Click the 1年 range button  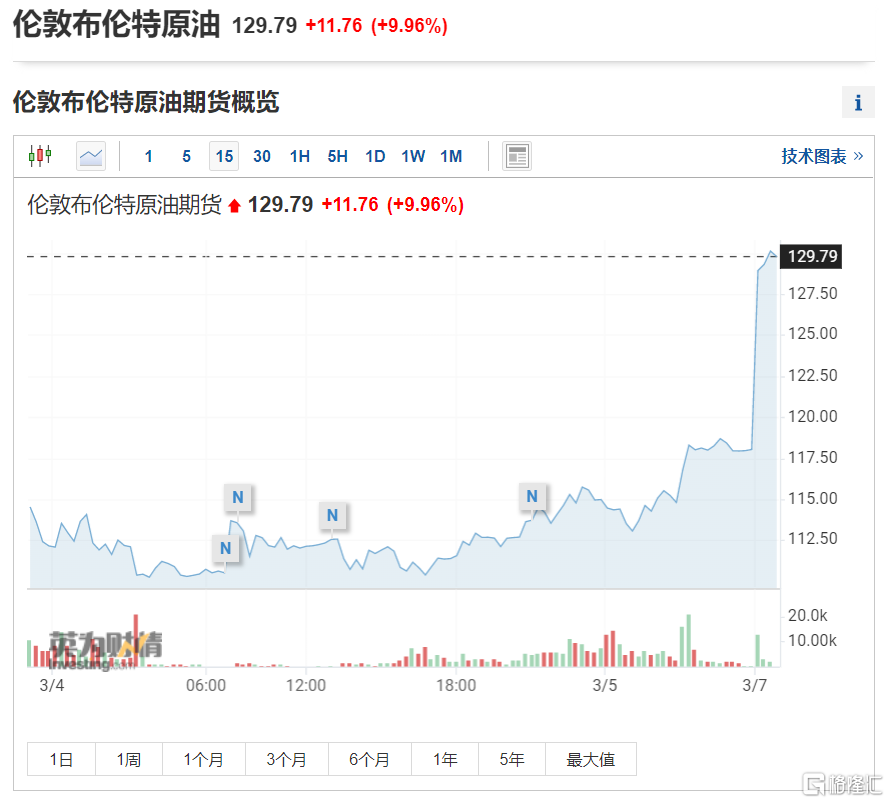(x=445, y=760)
